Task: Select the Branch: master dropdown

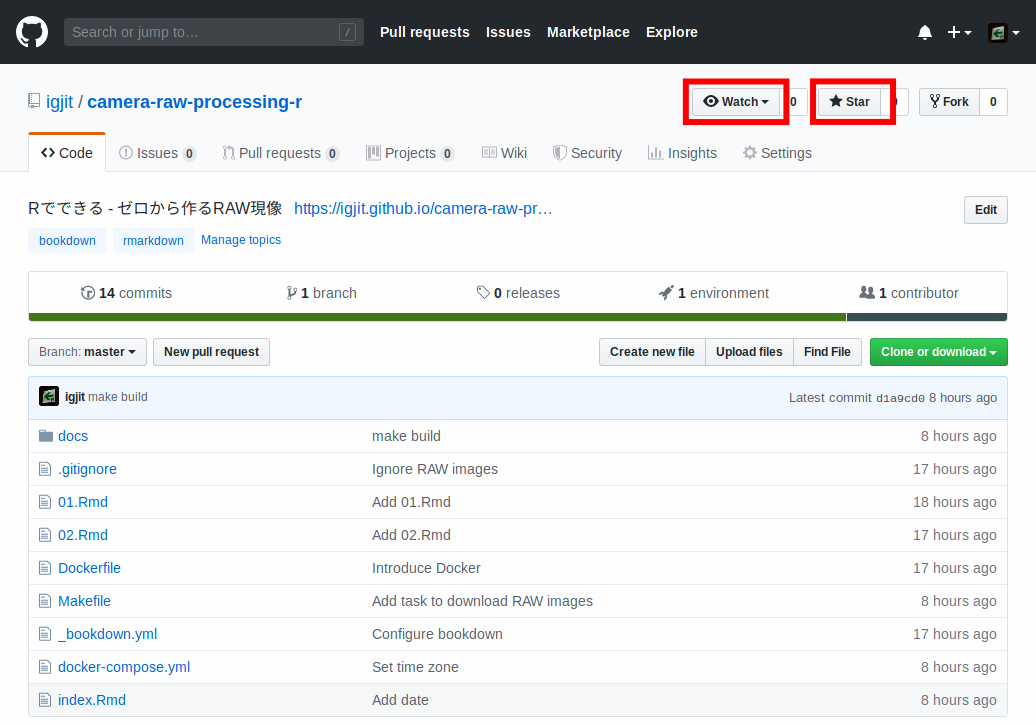Action: point(88,352)
